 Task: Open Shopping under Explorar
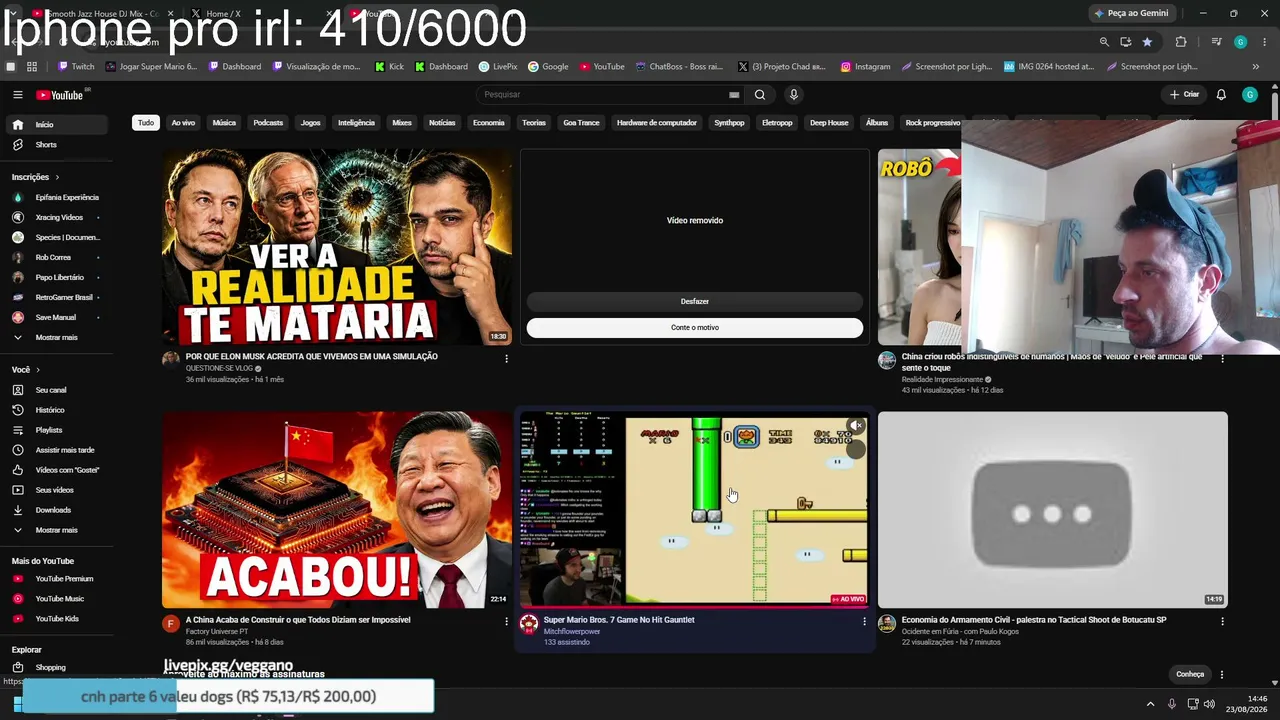coord(55,668)
